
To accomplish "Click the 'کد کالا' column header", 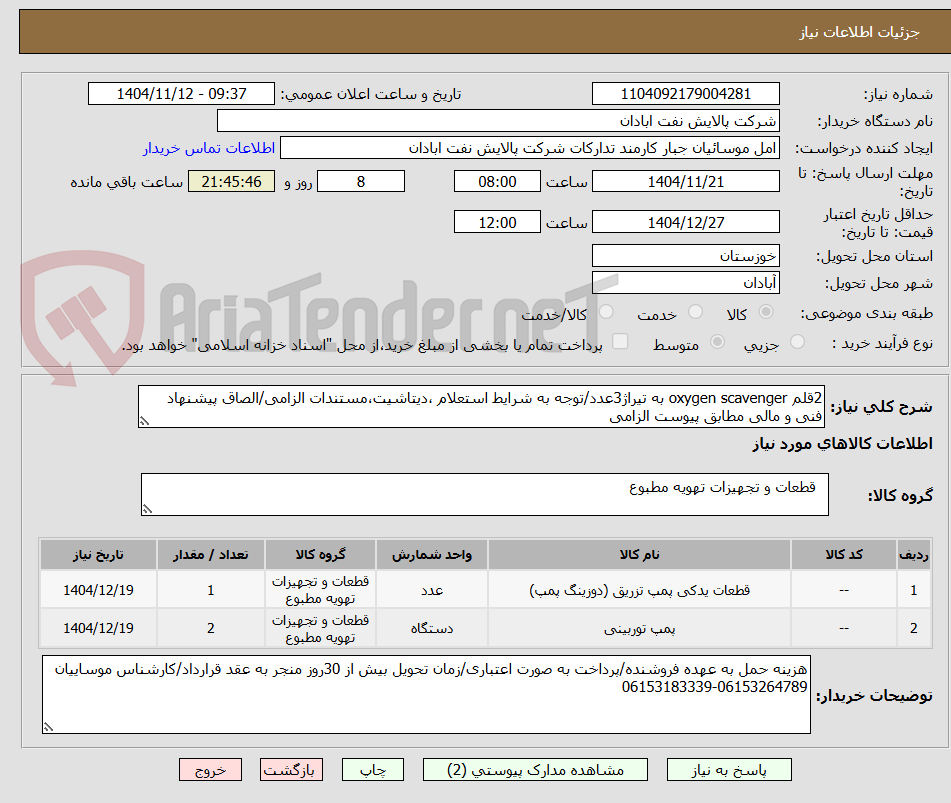I will tap(844, 554).
